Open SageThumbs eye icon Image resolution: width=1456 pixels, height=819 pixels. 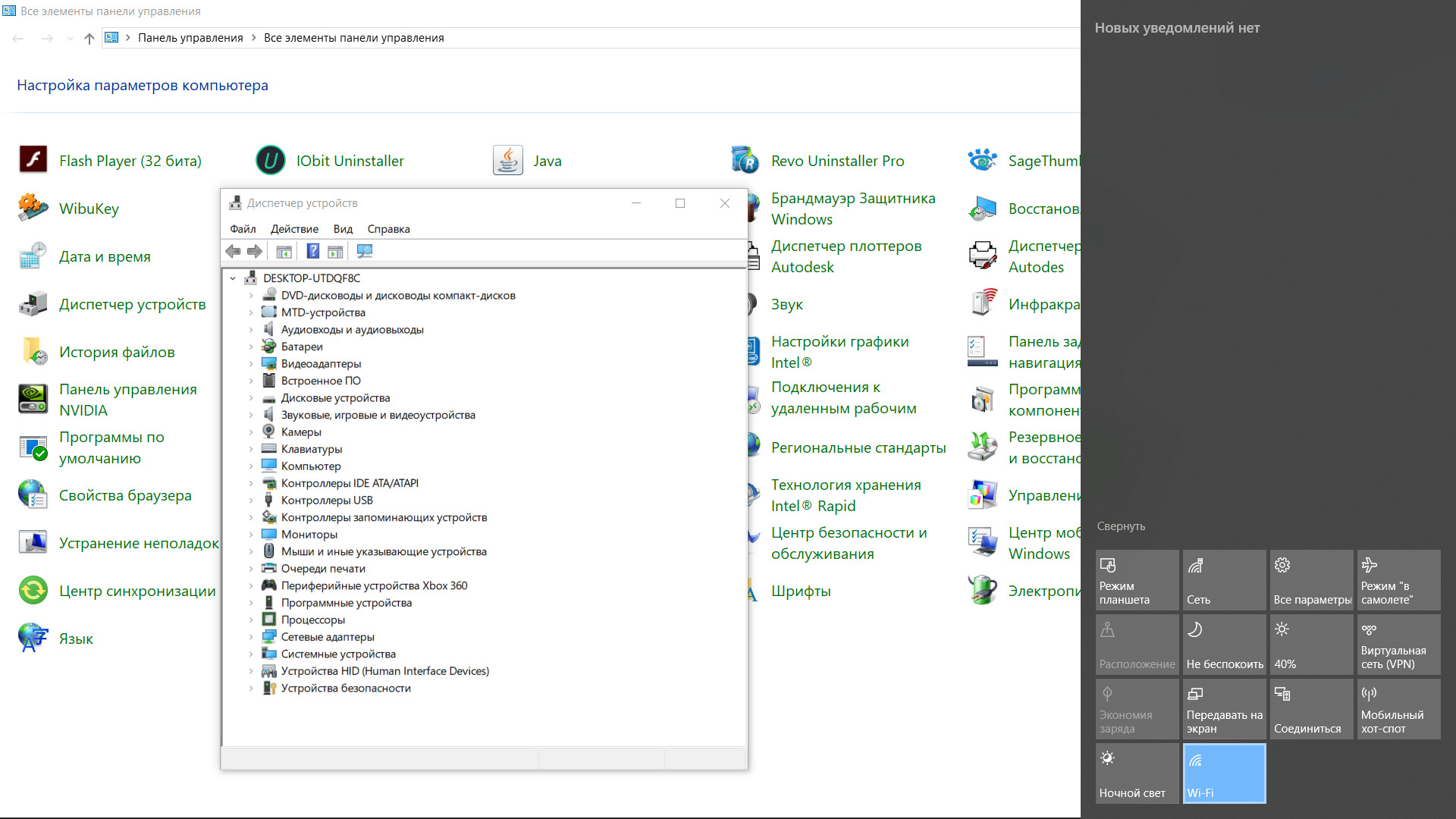pos(983,160)
